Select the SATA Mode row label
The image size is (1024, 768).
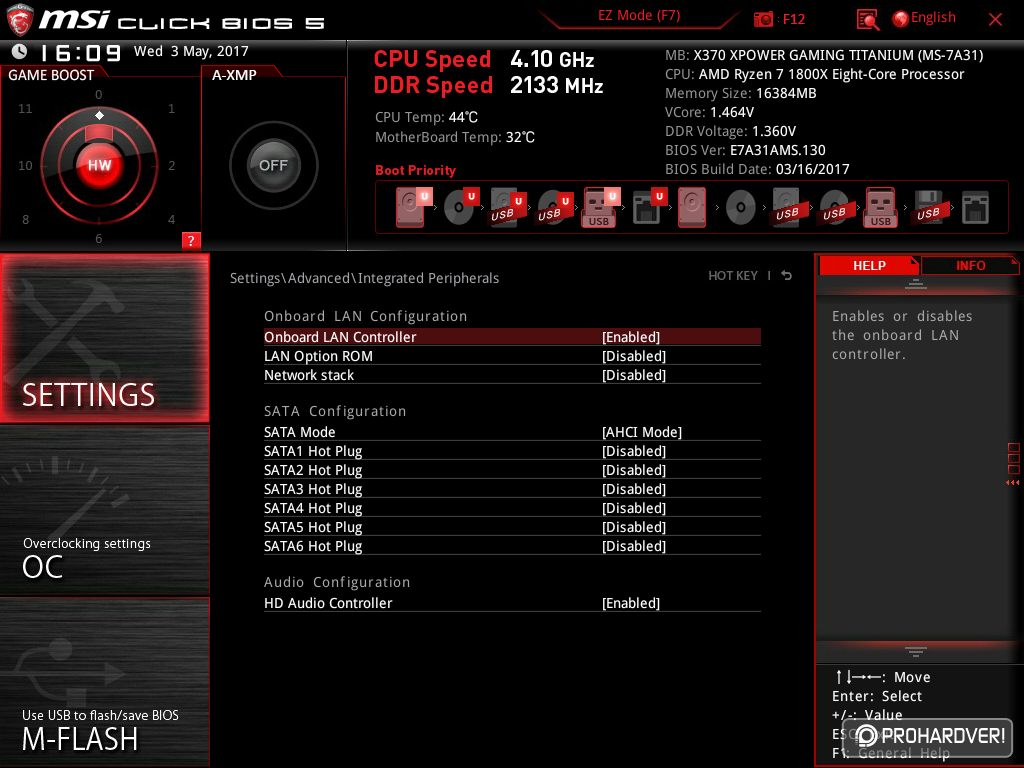(x=299, y=432)
